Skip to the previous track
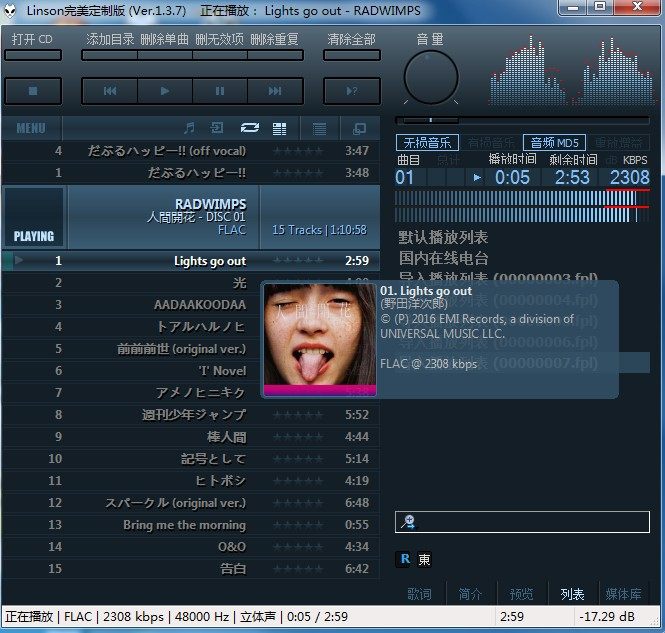 (110, 91)
